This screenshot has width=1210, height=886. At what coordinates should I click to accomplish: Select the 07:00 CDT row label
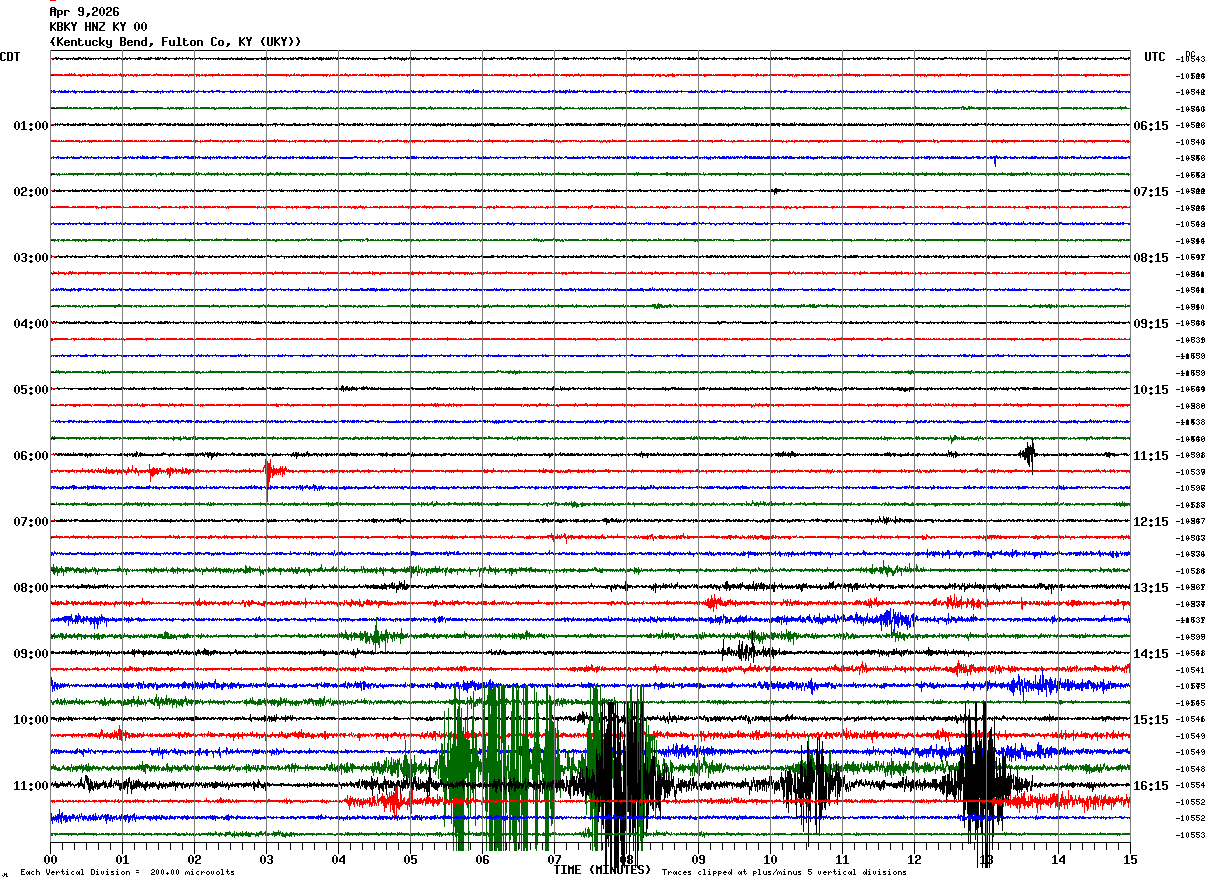31,522
